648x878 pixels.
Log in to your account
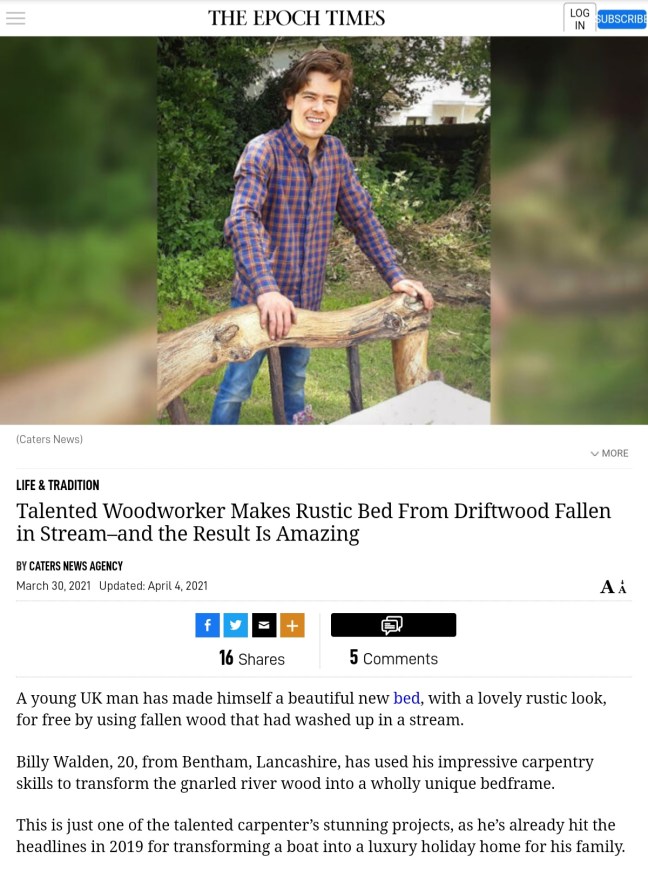click(580, 18)
